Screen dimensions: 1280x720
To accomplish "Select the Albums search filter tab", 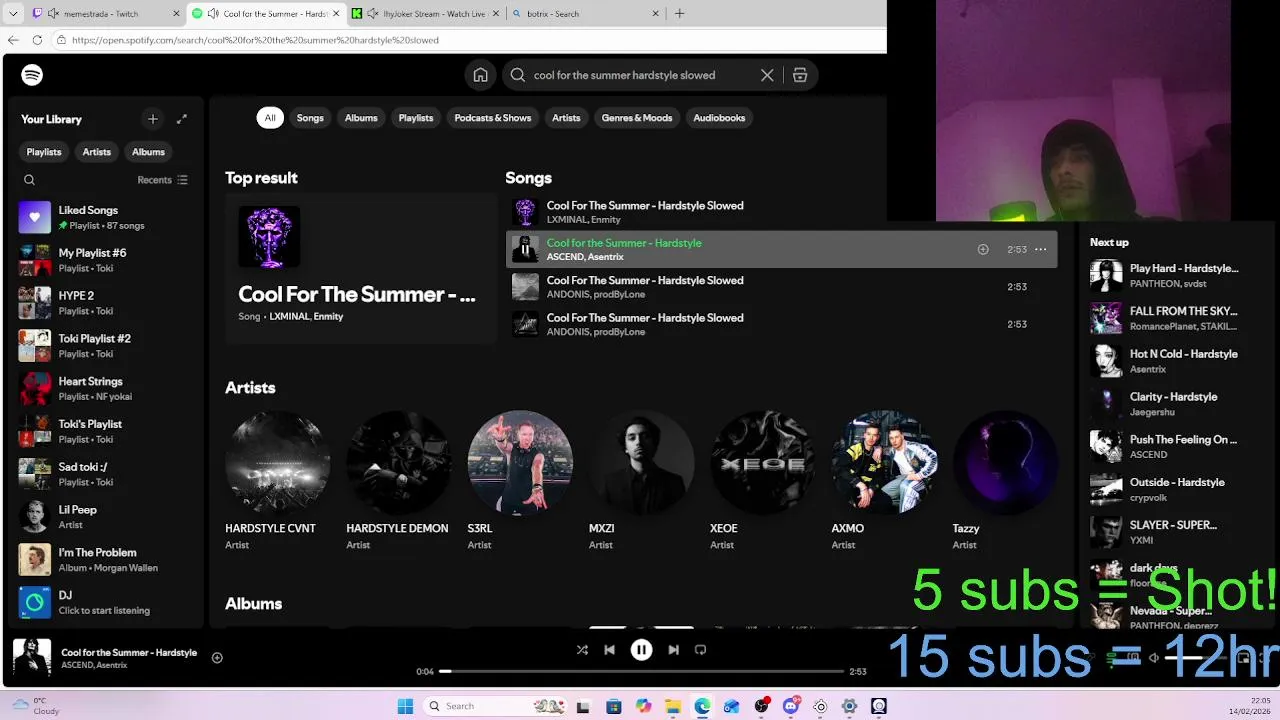I will [361, 118].
